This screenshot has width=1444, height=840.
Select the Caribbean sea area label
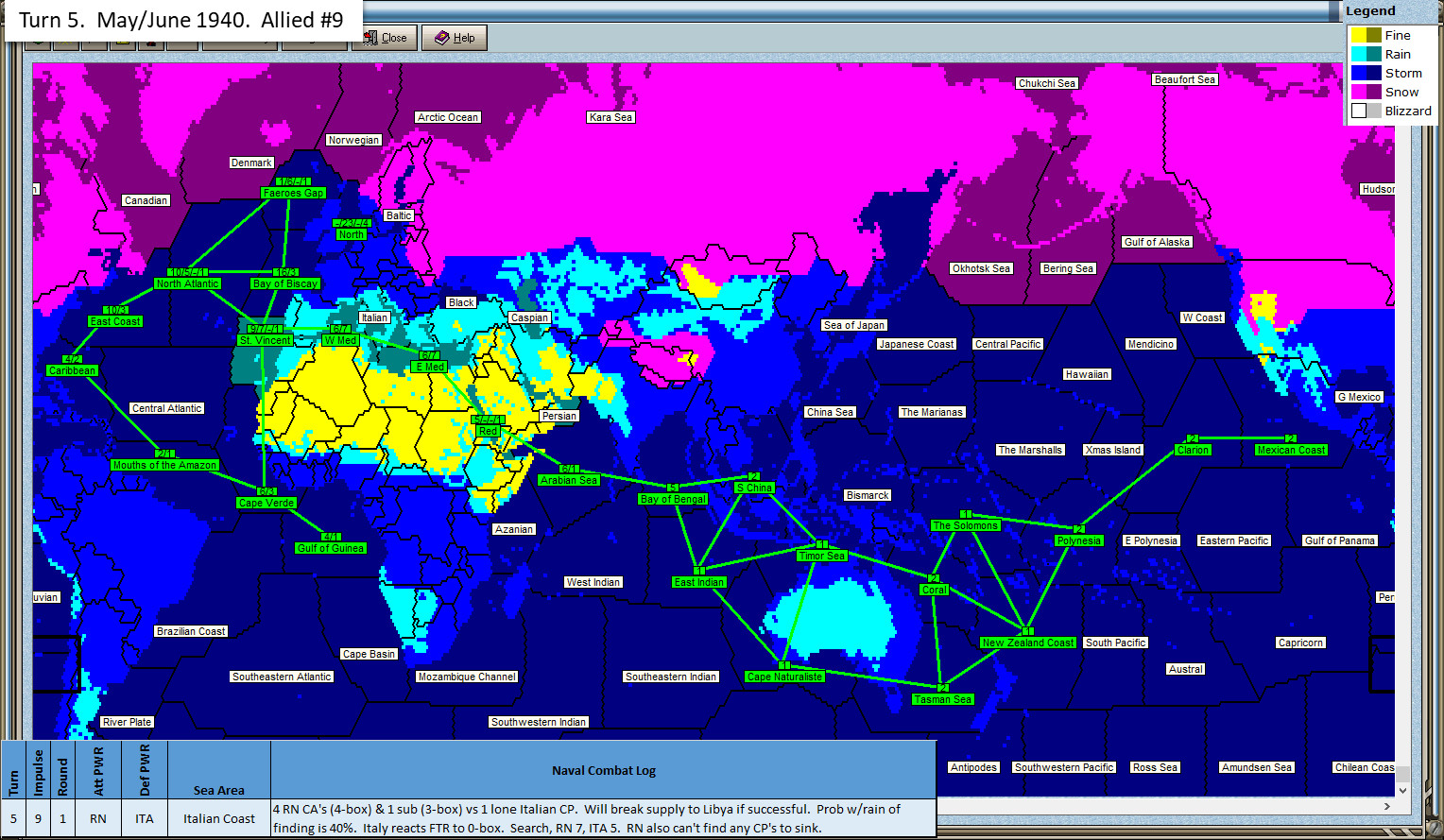pyautogui.click(x=73, y=370)
